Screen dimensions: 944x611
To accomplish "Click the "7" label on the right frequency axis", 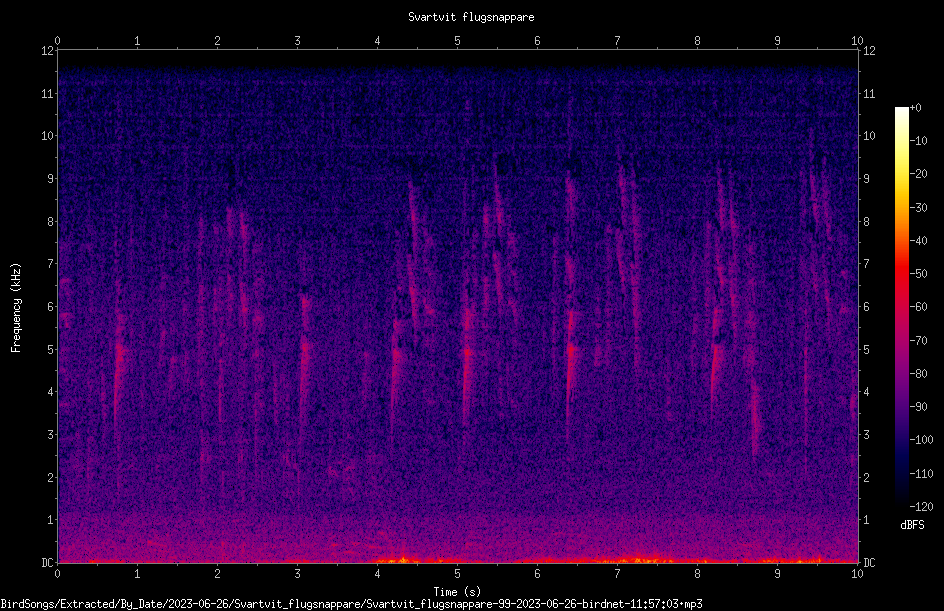I will coord(866,264).
